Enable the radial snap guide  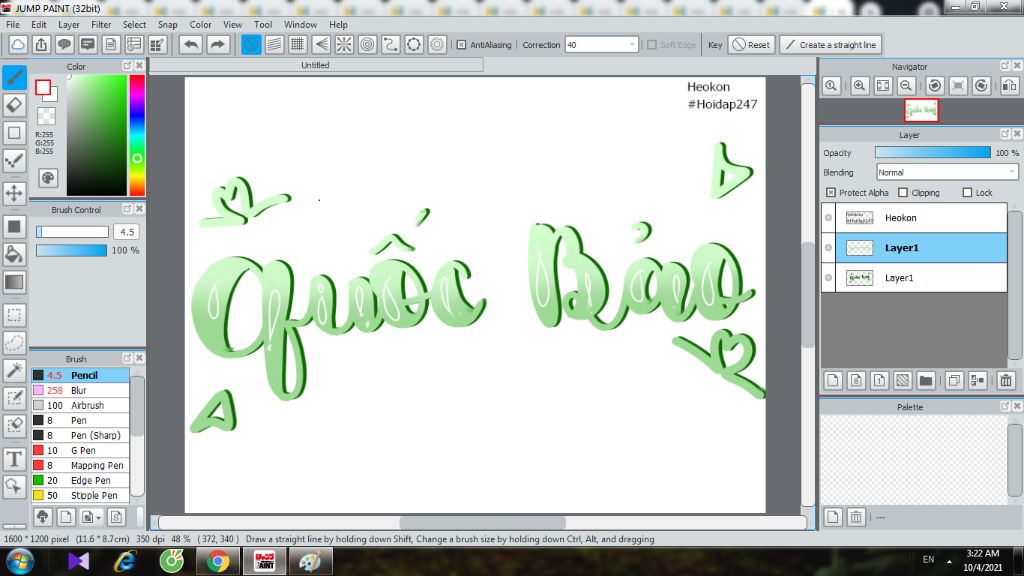pyautogui.click(x=344, y=44)
